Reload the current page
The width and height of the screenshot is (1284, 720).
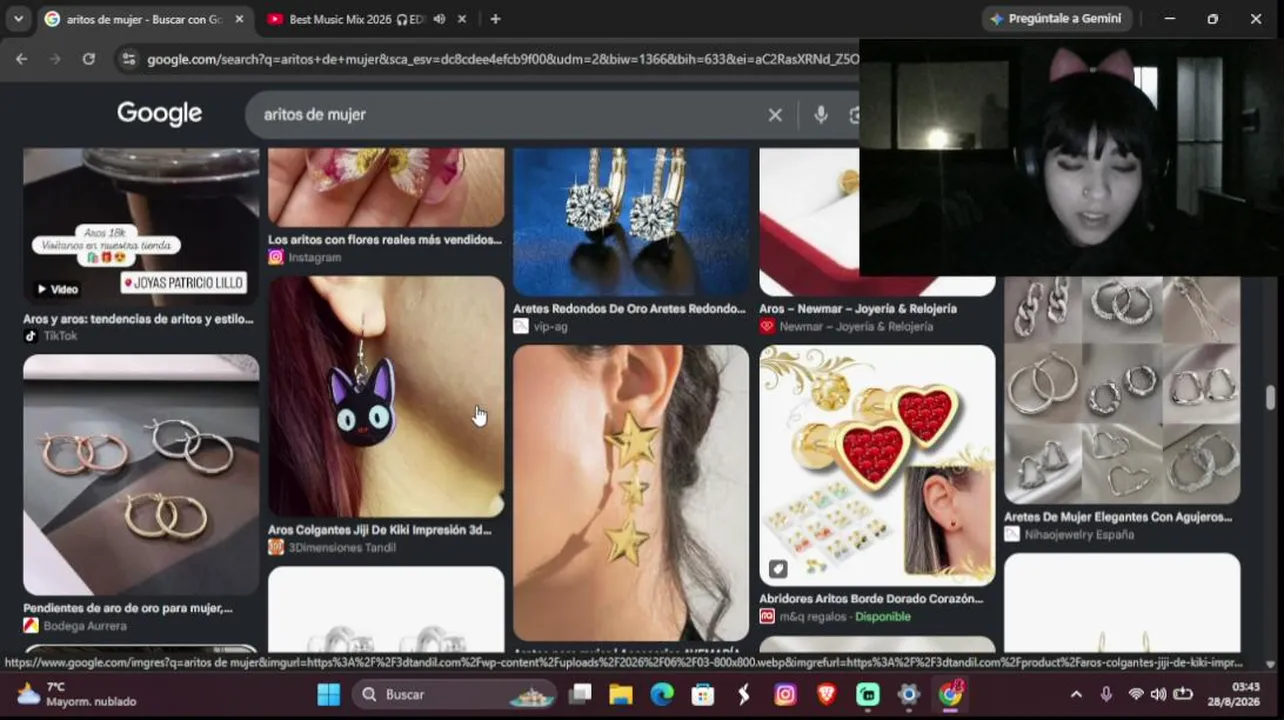(88, 59)
